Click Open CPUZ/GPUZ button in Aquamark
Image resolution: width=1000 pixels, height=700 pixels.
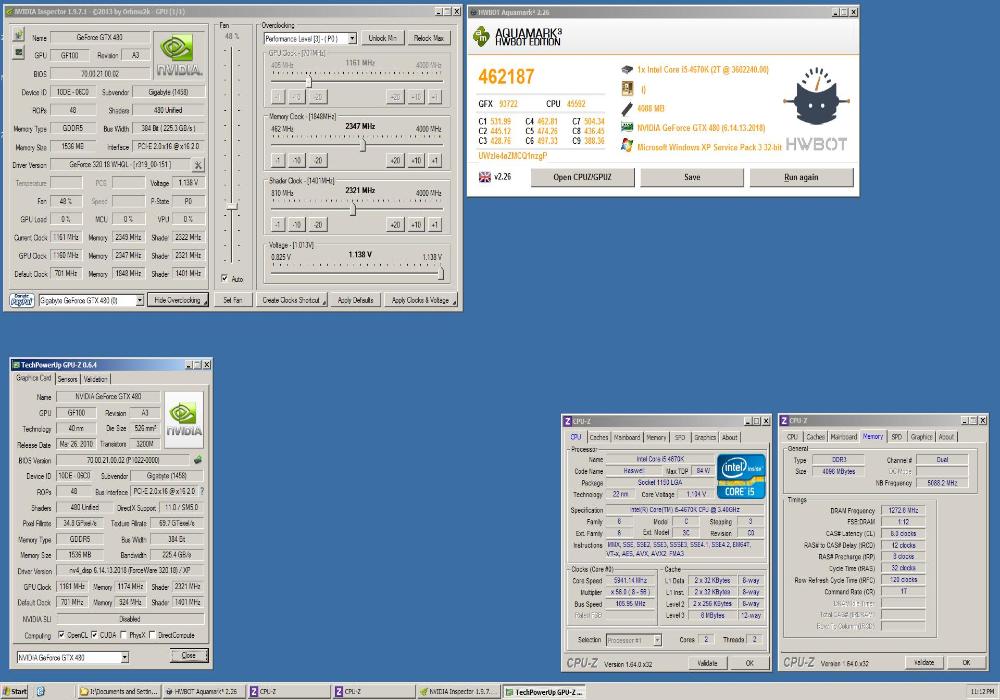pyautogui.click(x=582, y=177)
